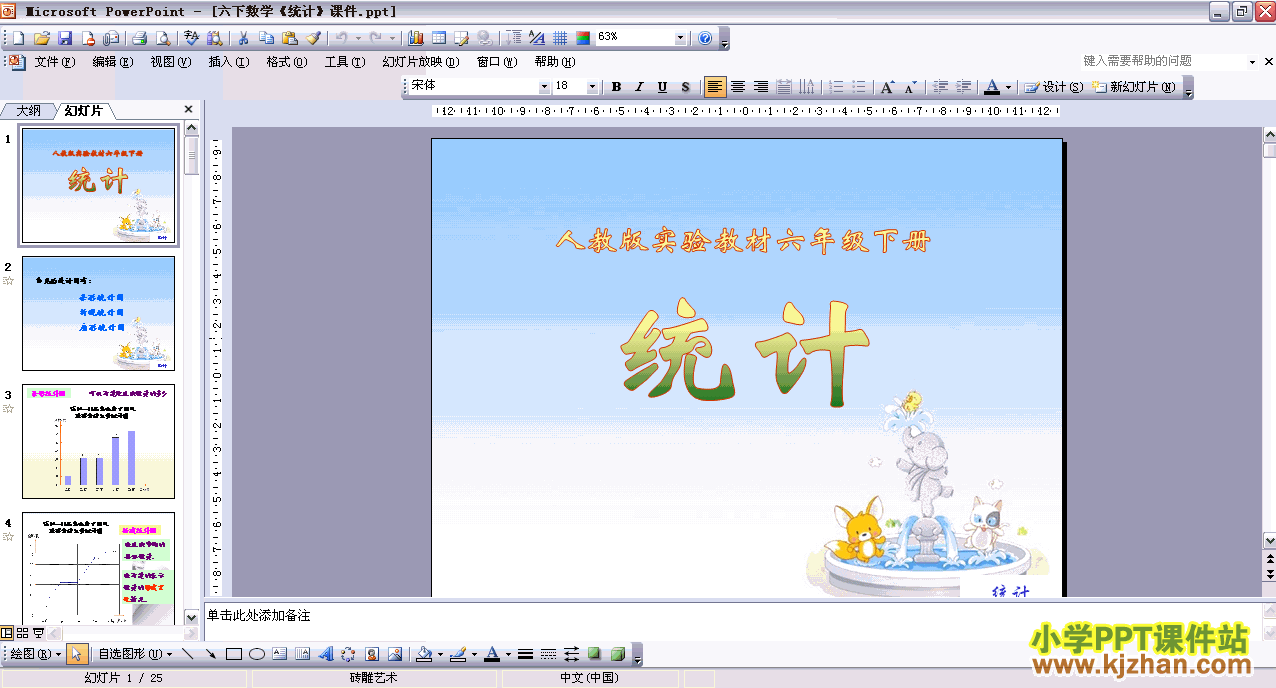Image resolution: width=1276 pixels, height=688 pixels.
Task: Insert picture from file
Action: pyautogui.click(x=395, y=654)
